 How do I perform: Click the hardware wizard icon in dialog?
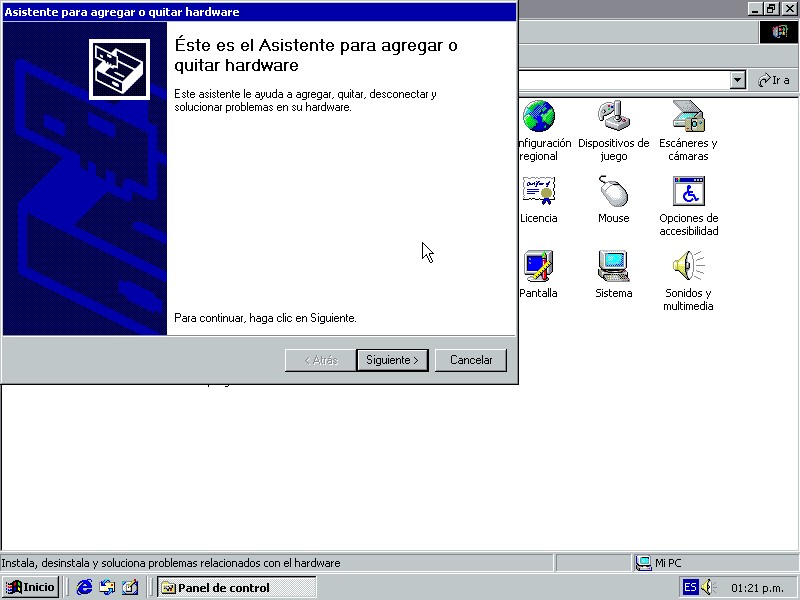tap(119, 69)
